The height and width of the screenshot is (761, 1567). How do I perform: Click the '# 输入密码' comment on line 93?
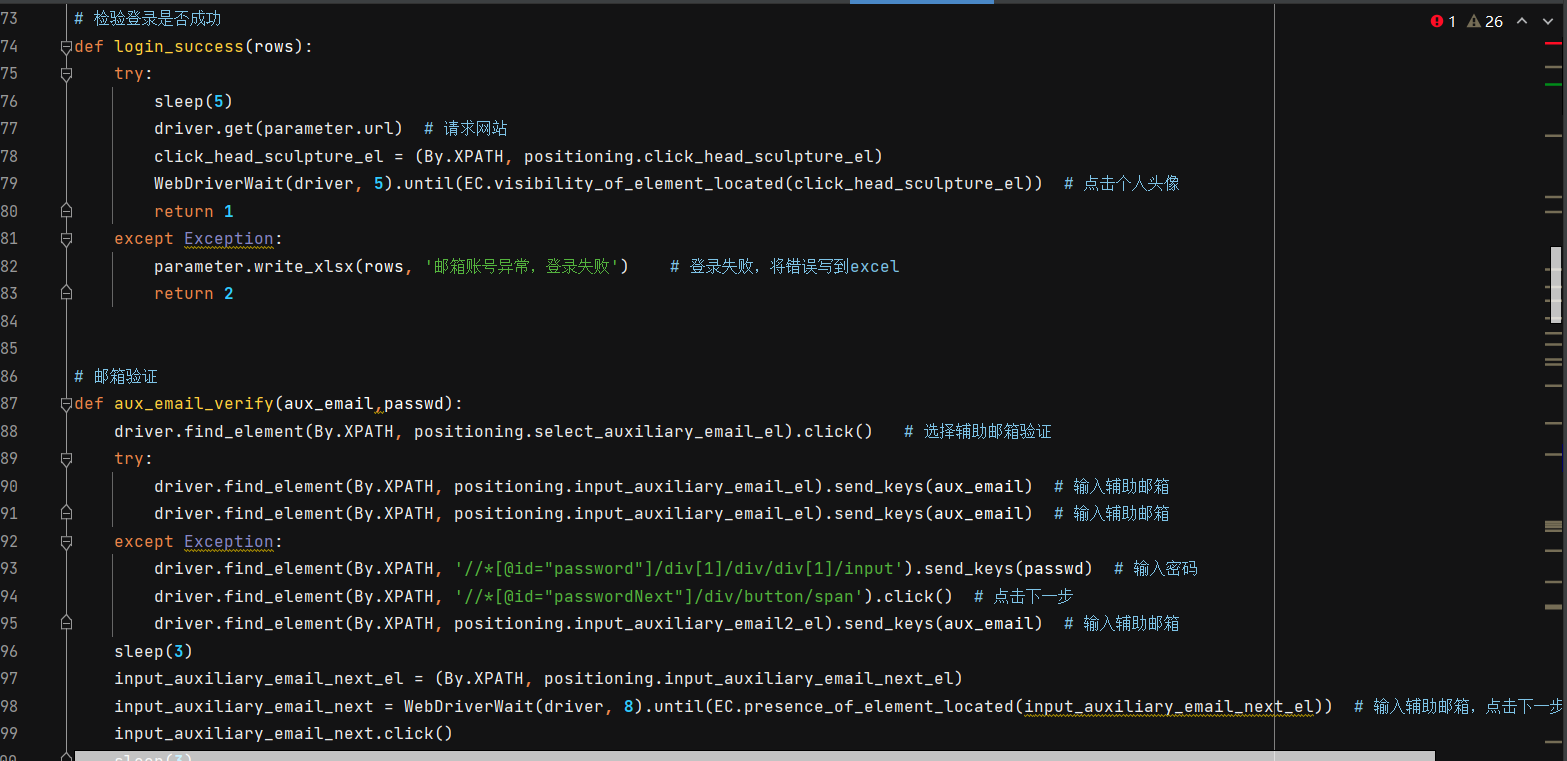(x=1155, y=568)
